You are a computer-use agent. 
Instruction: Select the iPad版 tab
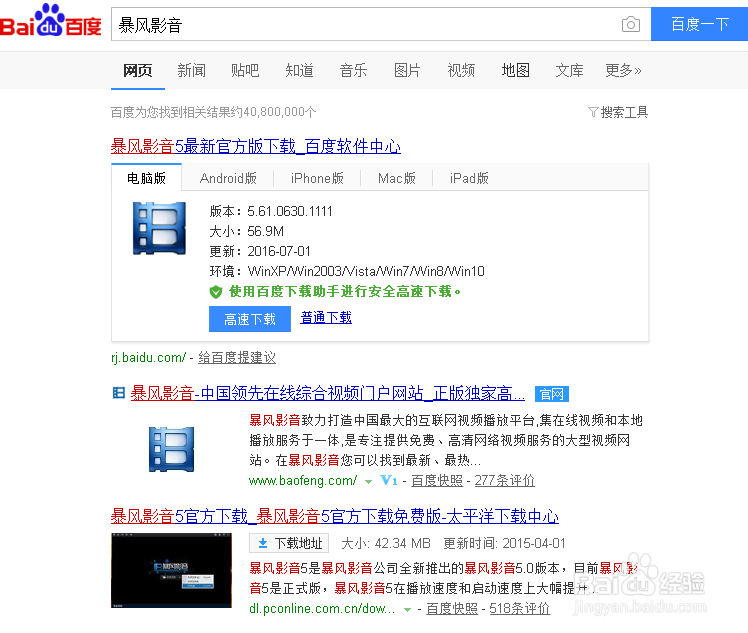tap(469, 178)
